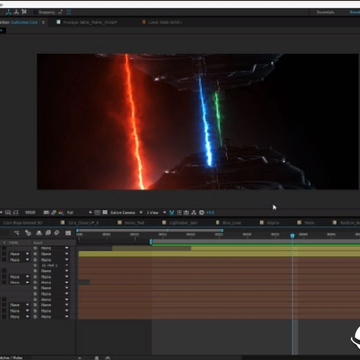Click the timeline zoom slider at bottom

[97, 358]
